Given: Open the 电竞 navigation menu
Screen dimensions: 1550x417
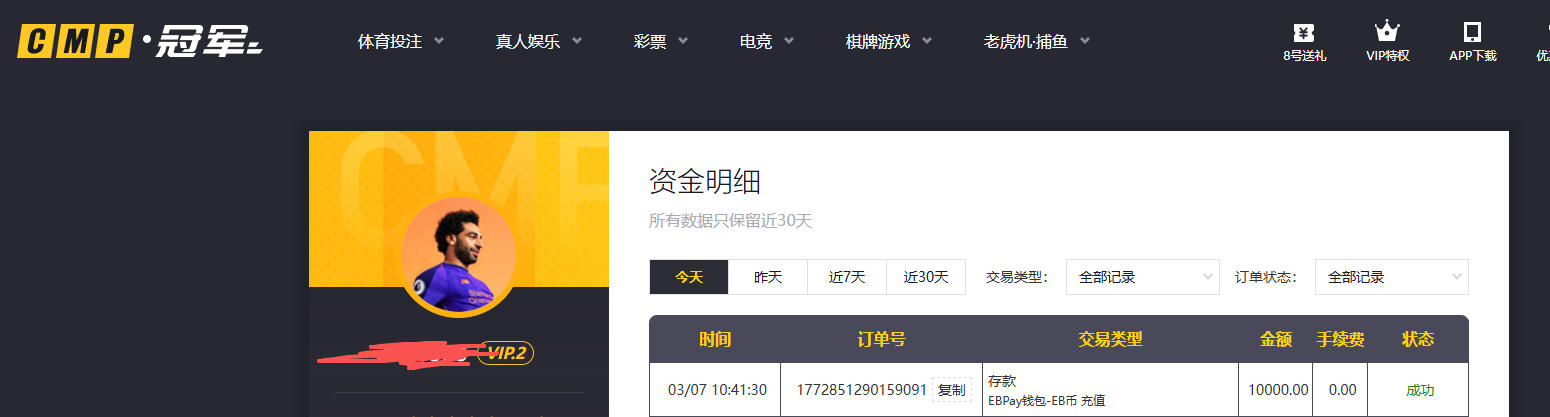Looking at the screenshot, I should [766, 42].
